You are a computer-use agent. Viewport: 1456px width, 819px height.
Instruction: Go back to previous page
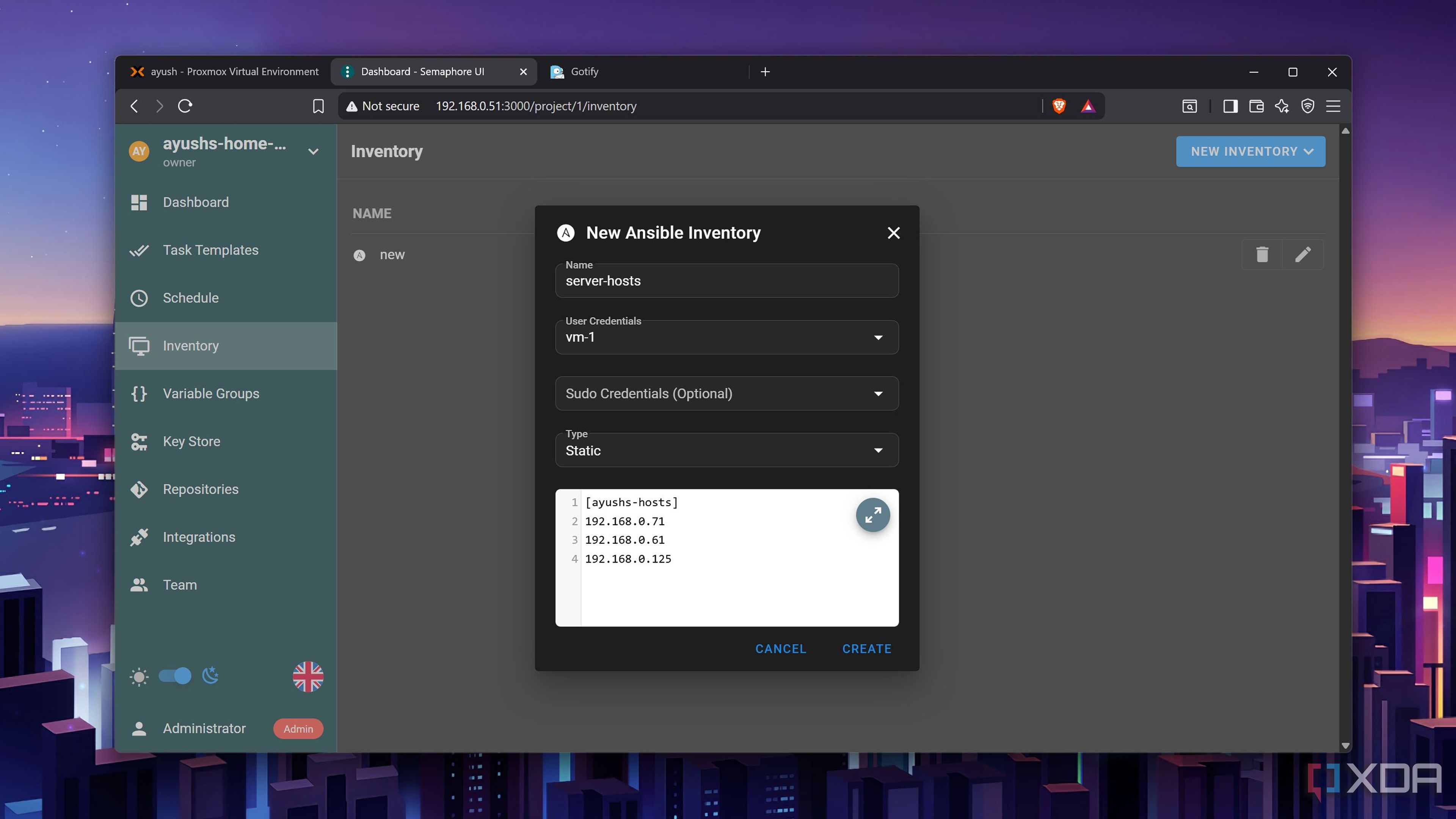coord(134,106)
